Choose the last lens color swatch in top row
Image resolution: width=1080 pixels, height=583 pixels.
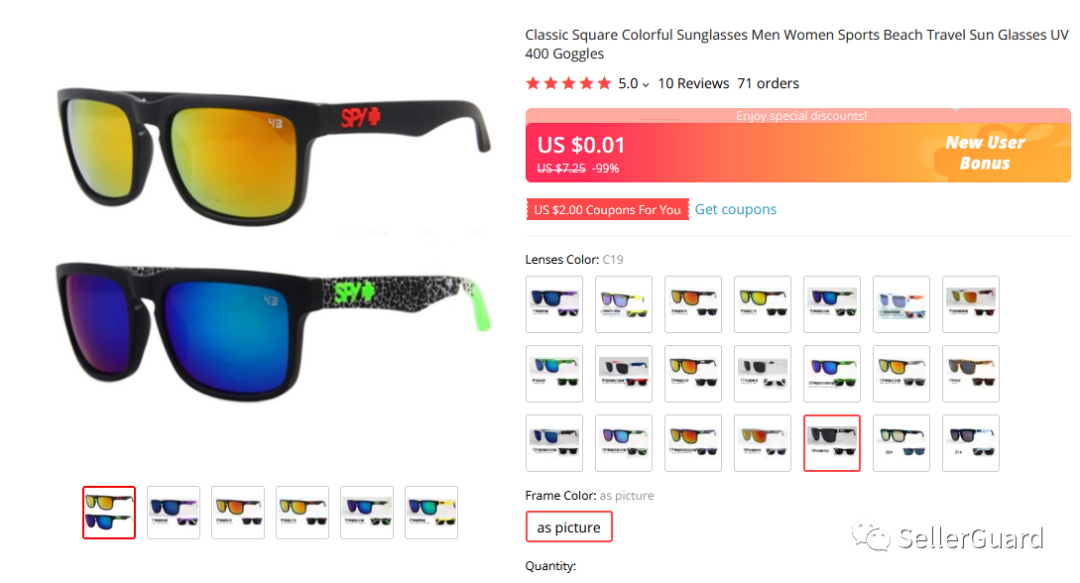tap(970, 304)
